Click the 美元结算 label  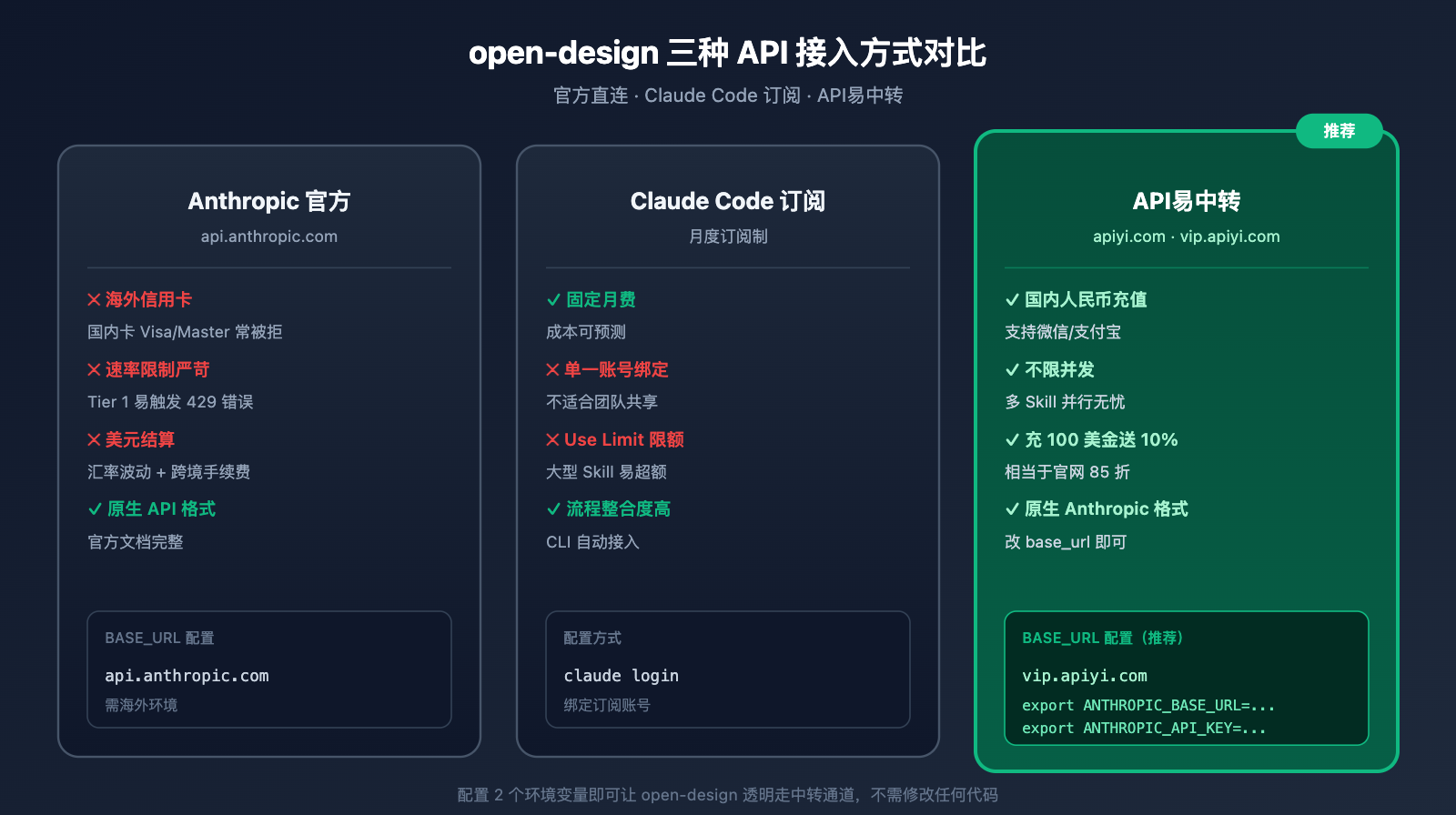(x=140, y=439)
